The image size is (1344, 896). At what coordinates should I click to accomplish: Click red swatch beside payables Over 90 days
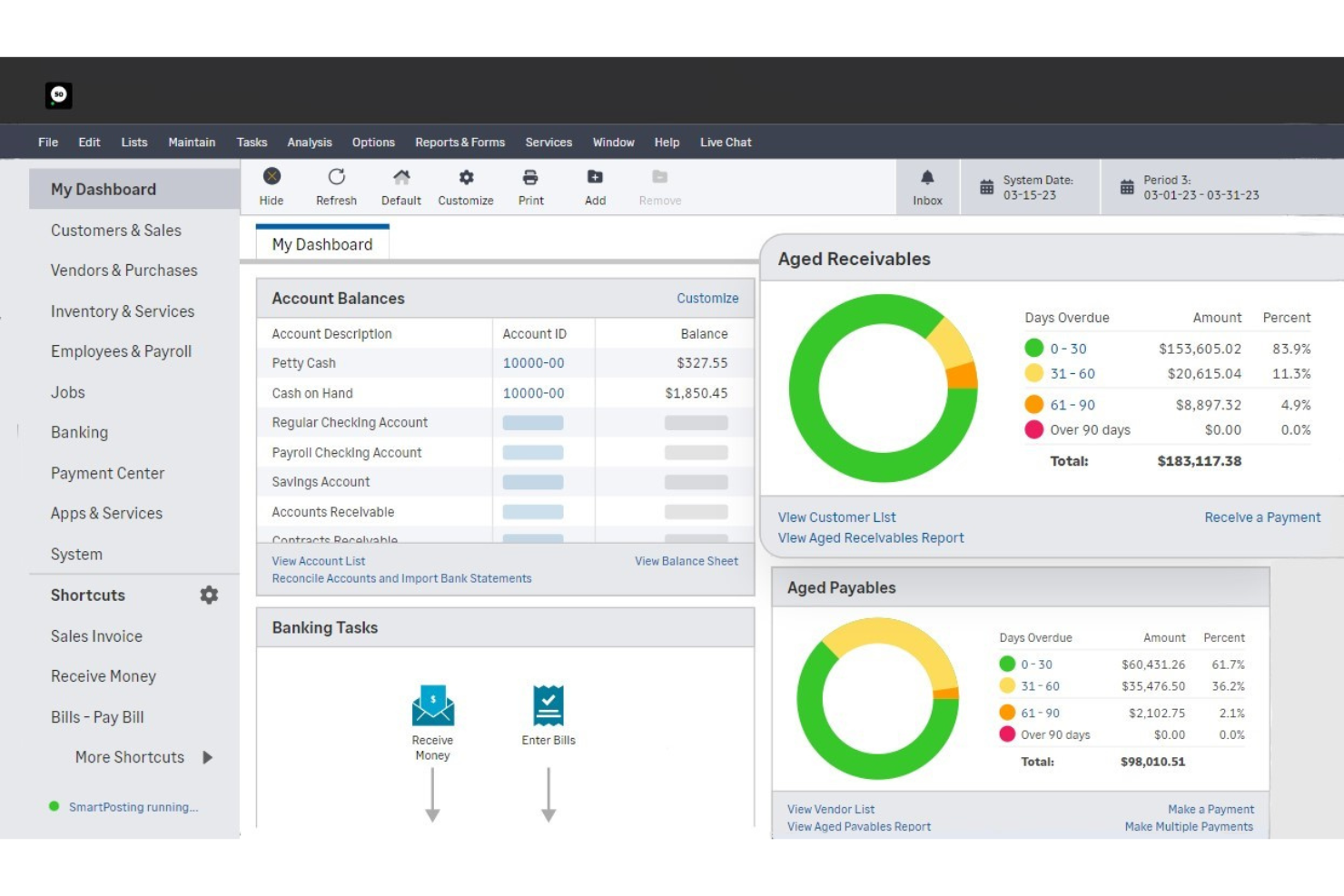[1007, 734]
